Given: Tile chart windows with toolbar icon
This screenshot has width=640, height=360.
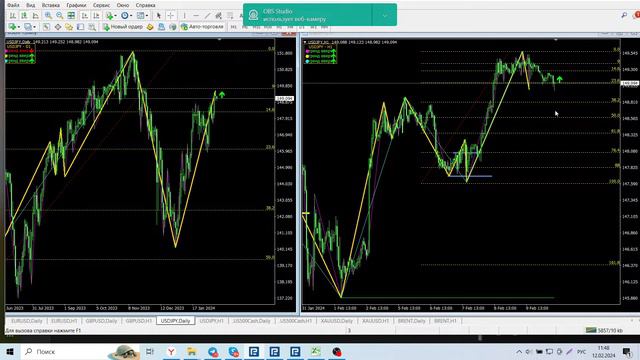Looking at the screenshot, I should [x=71, y=16].
